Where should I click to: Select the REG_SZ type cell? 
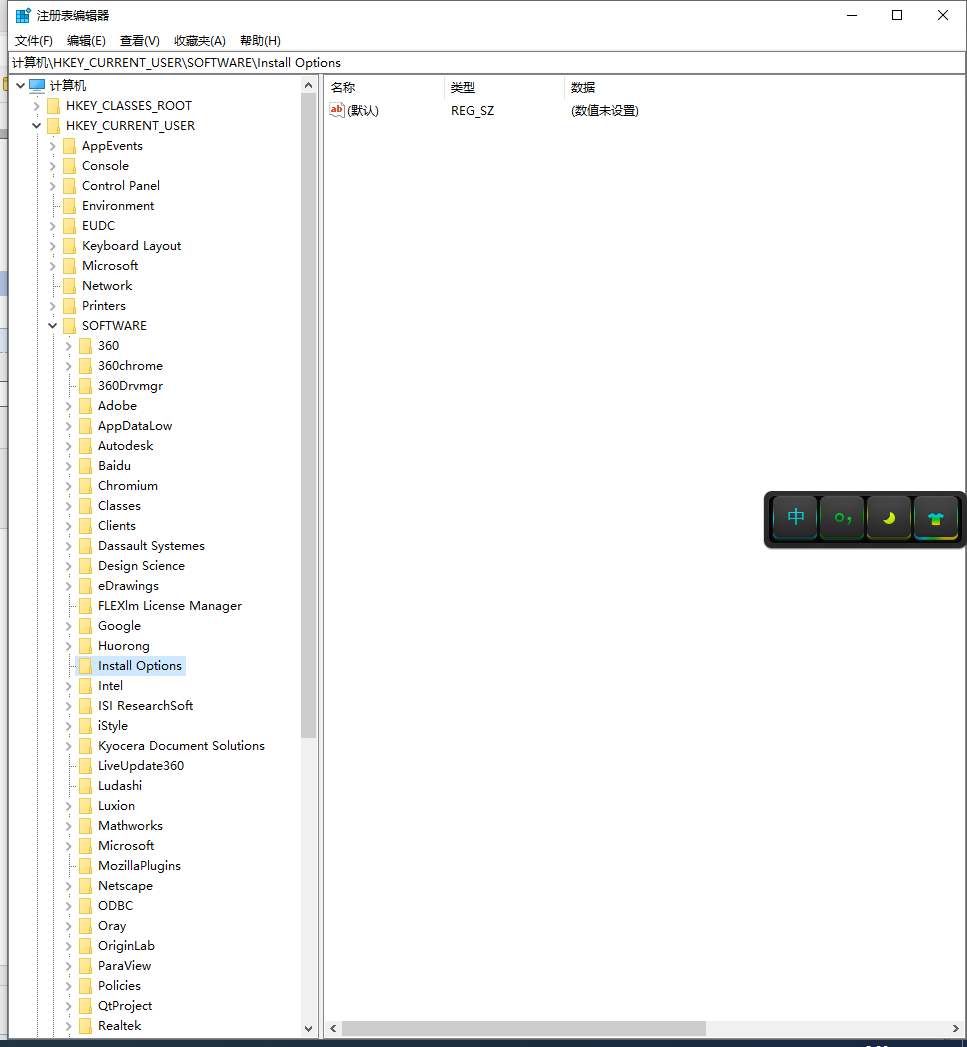[x=472, y=111]
